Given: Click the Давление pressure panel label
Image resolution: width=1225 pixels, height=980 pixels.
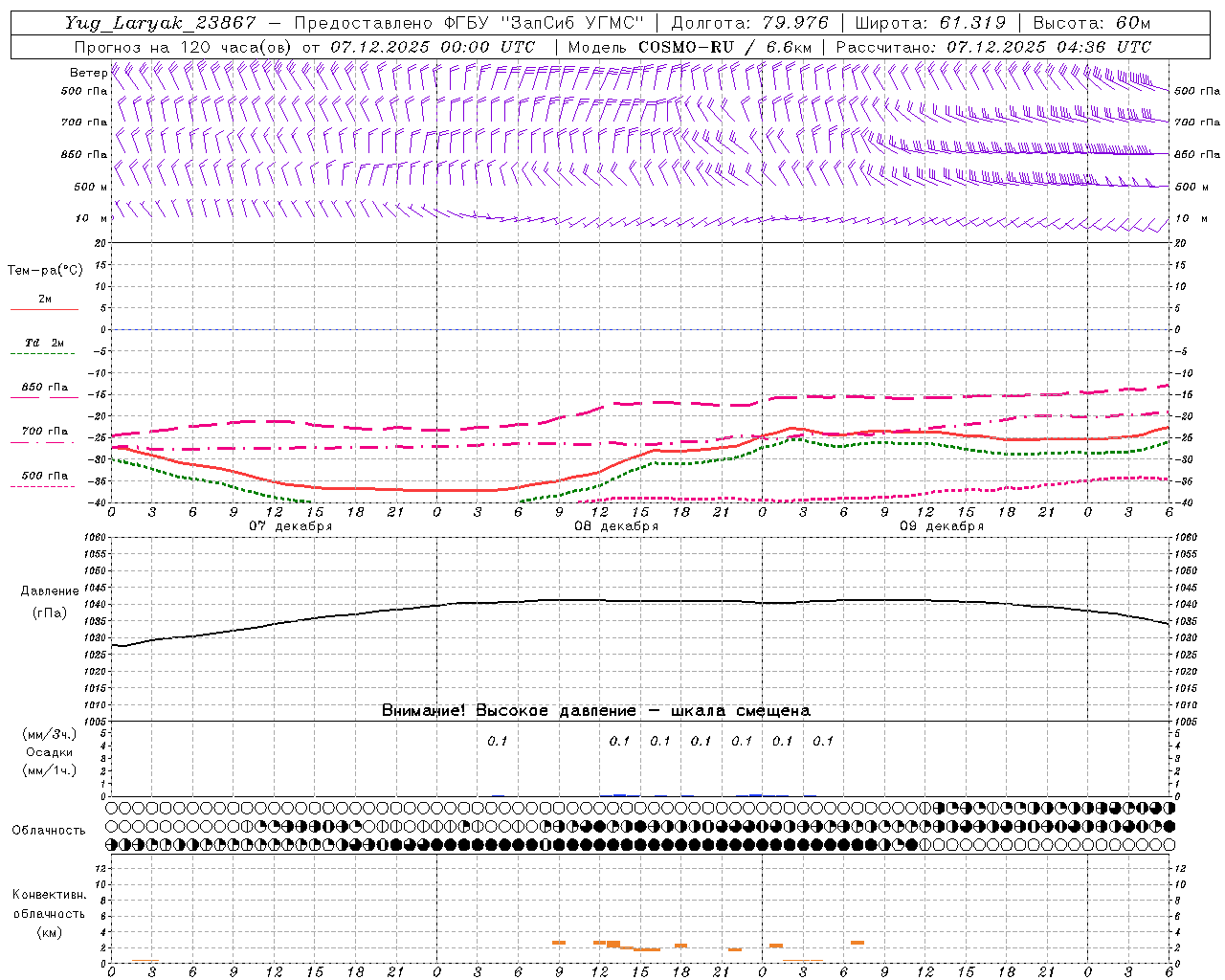Looking at the screenshot, I should (x=50, y=591).
